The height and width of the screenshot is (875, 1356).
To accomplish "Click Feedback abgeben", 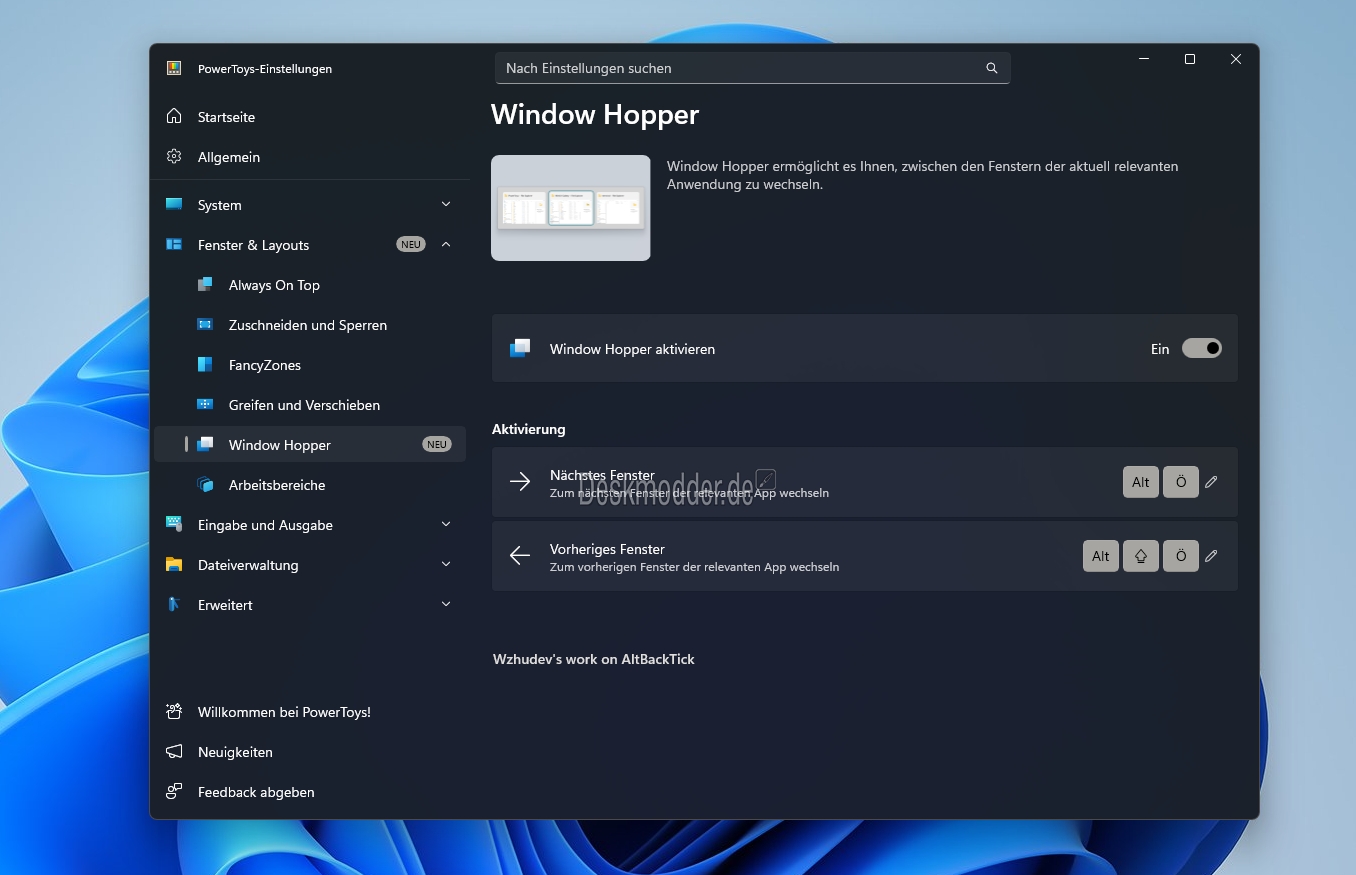I will click(x=310, y=792).
